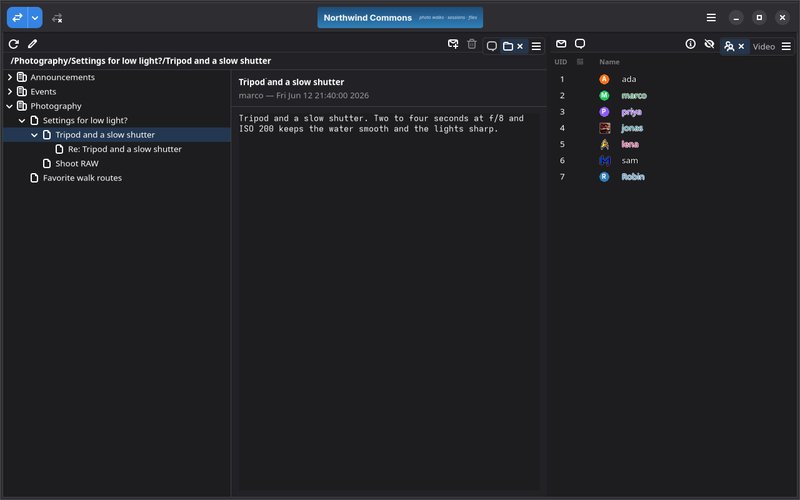Open the connection dropdown arrow
800x500 pixels.
[x=35, y=18]
